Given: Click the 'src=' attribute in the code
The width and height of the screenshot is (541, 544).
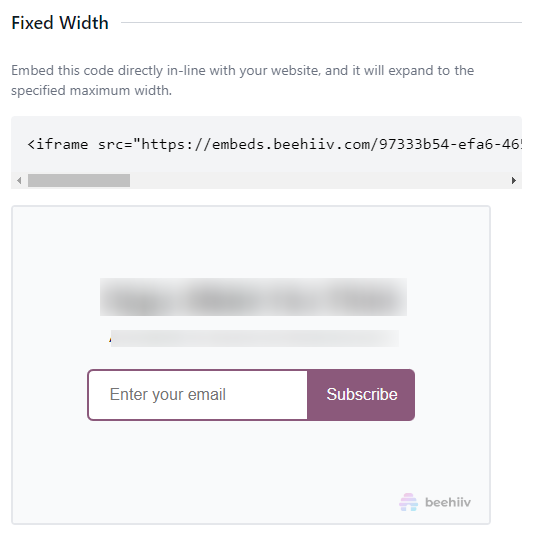Looking at the screenshot, I should (x=115, y=144).
